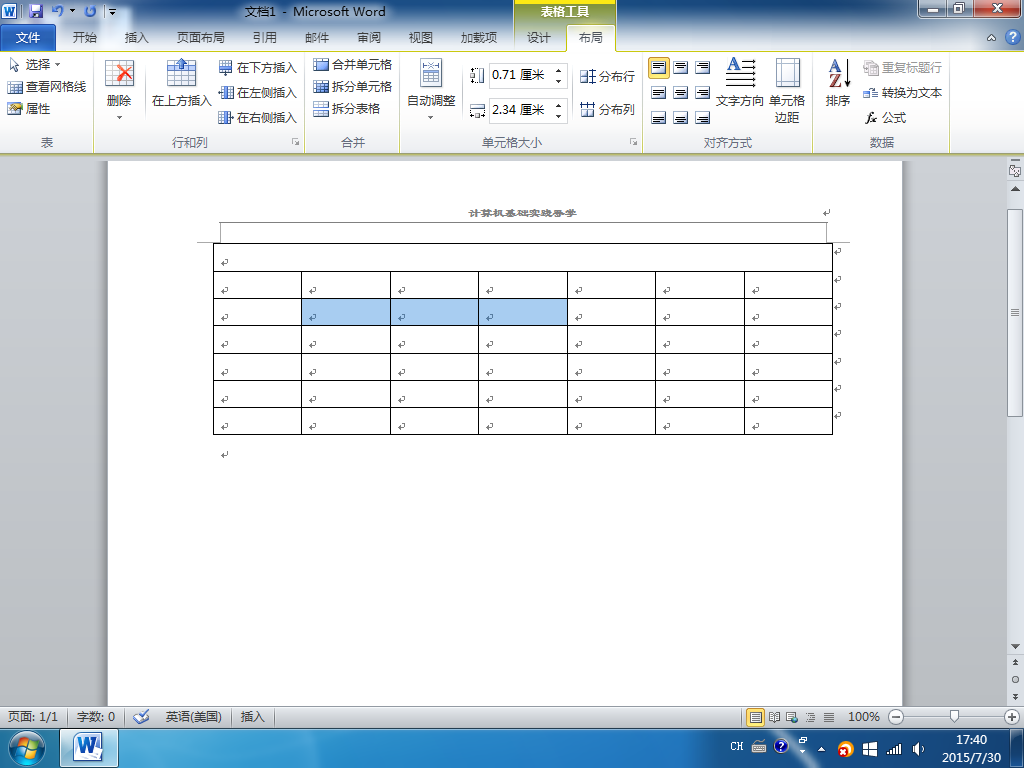Switch to table Design tab

(539, 37)
